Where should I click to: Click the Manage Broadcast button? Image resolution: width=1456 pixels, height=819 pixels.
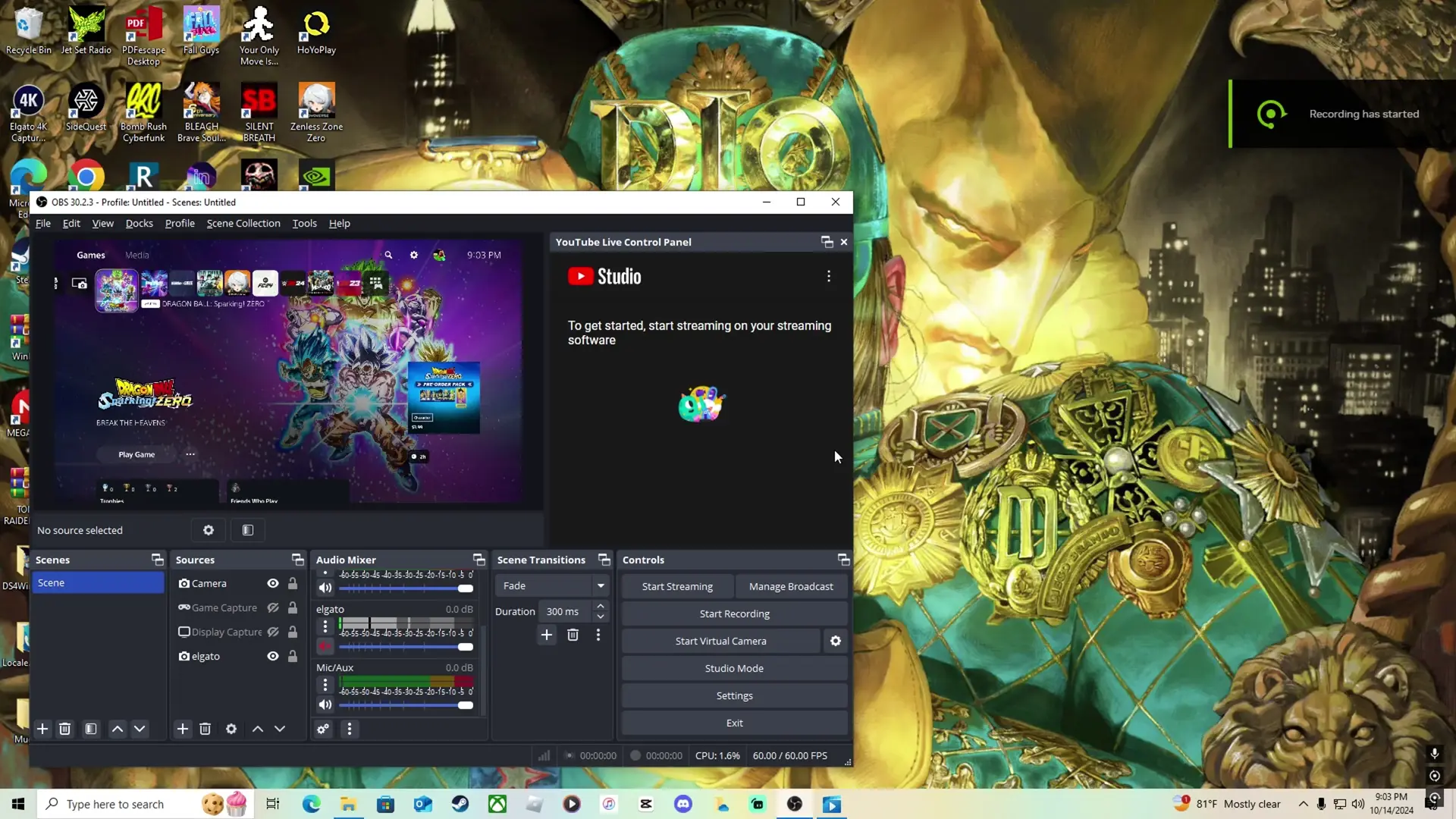tap(790, 585)
